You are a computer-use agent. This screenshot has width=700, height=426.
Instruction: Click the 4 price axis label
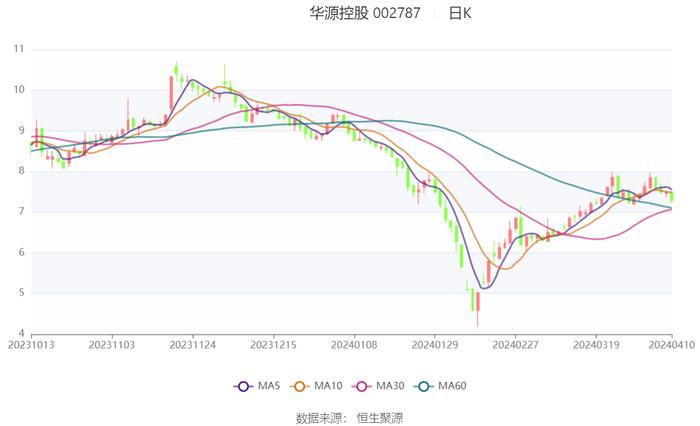(21, 333)
